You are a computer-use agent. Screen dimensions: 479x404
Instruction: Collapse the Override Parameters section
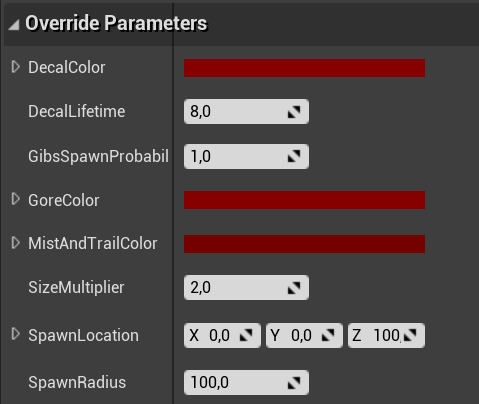click(x=14, y=25)
